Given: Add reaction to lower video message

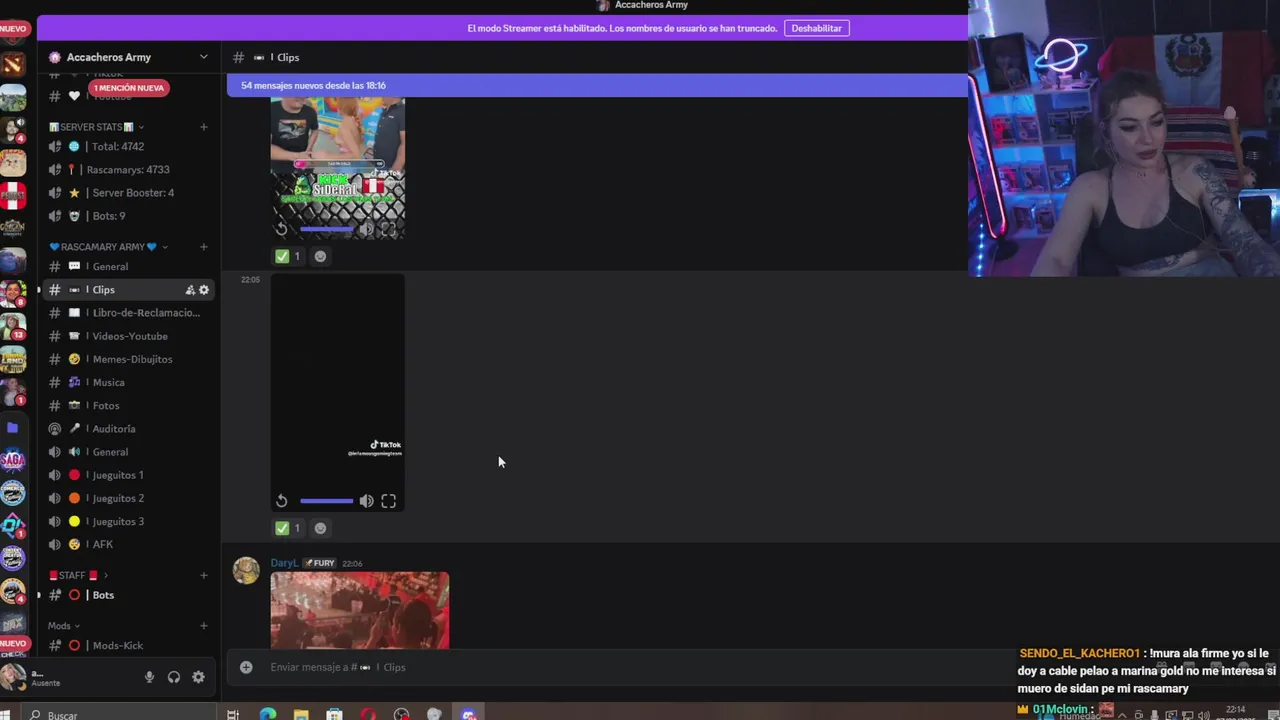Looking at the screenshot, I should pyautogui.click(x=320, y=528).
